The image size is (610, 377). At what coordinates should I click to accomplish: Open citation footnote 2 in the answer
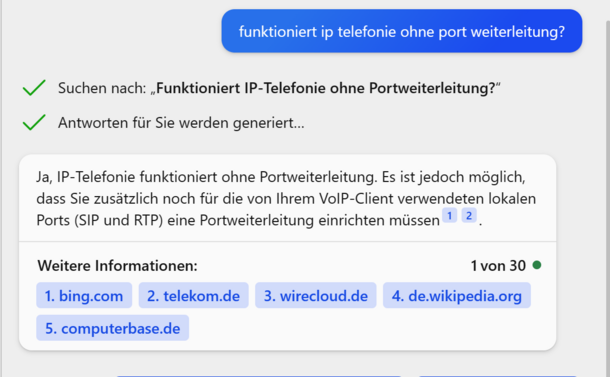click(469, 216)
